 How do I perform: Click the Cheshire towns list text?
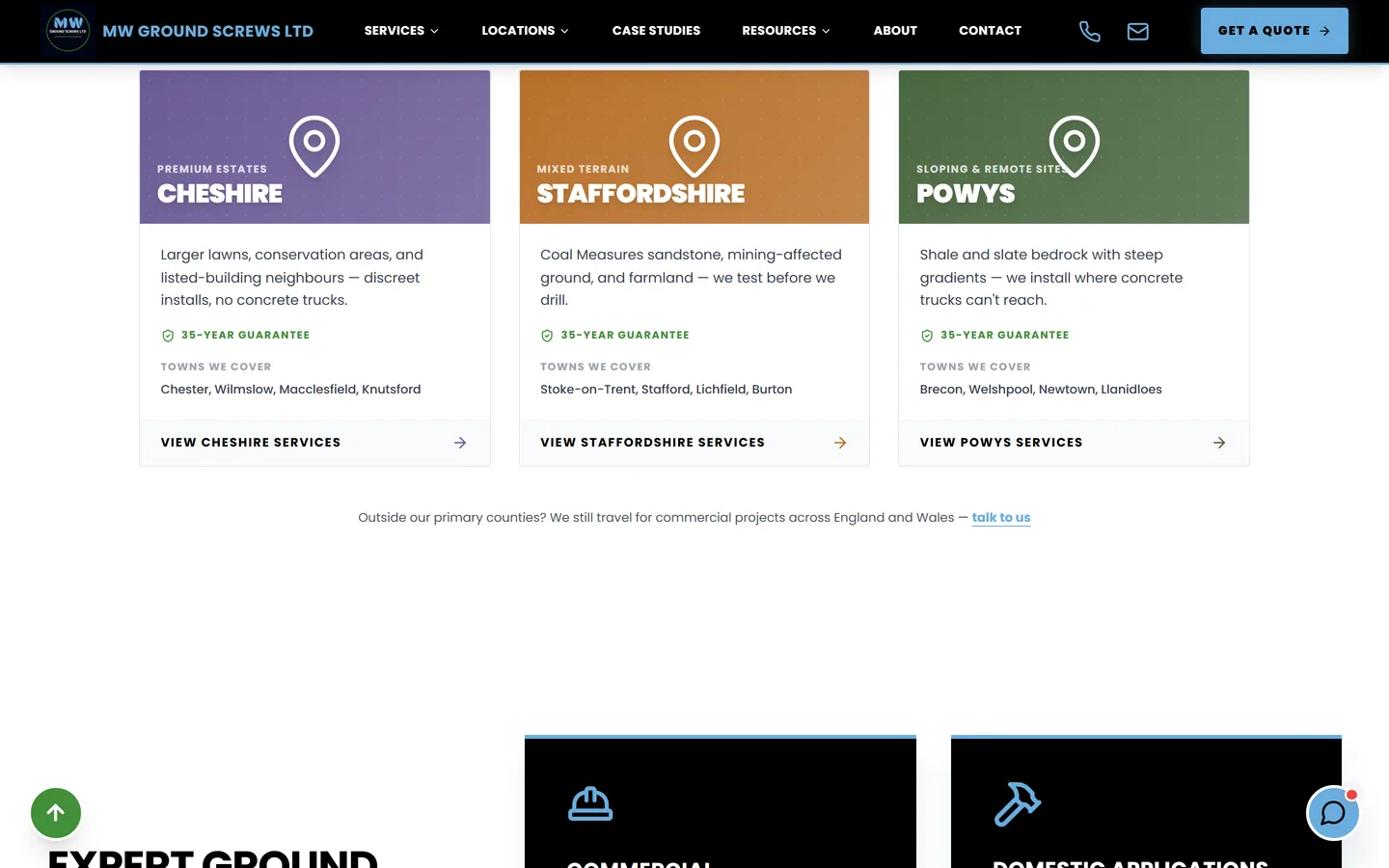290,390
